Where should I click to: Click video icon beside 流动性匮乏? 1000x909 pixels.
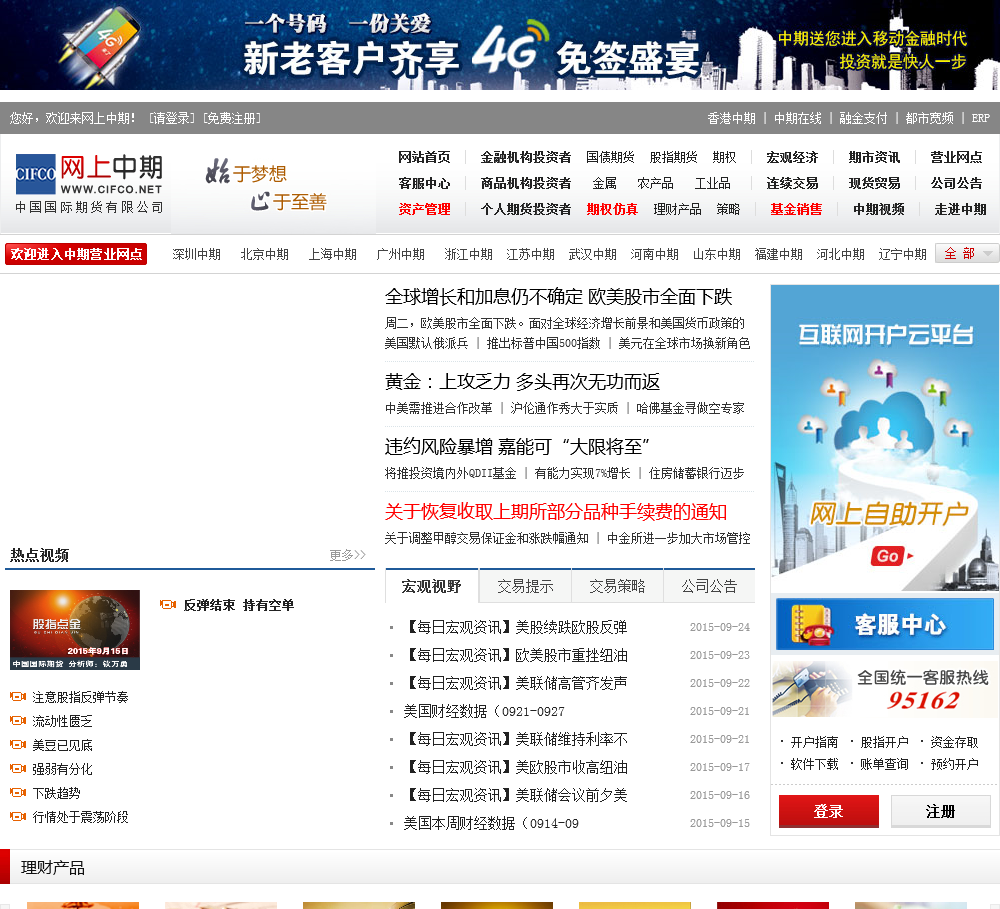tap(18, 721)
